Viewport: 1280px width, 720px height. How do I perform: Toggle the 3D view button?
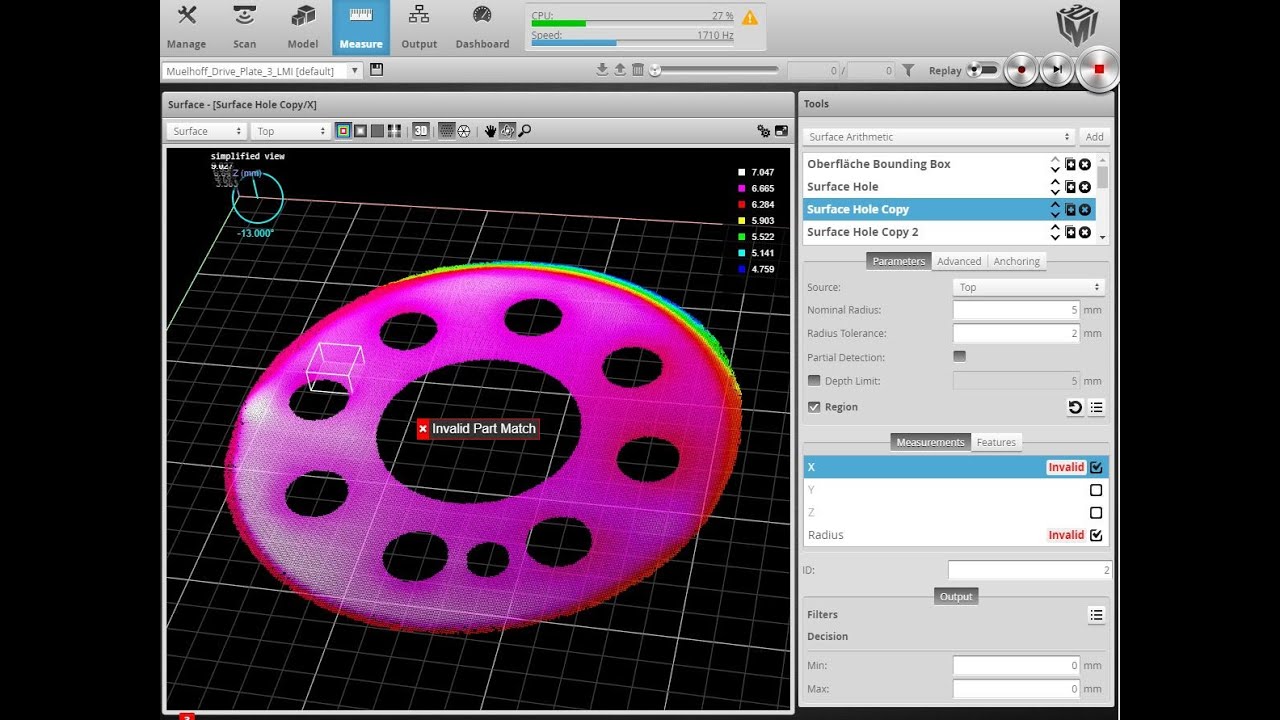pos(421,130)
